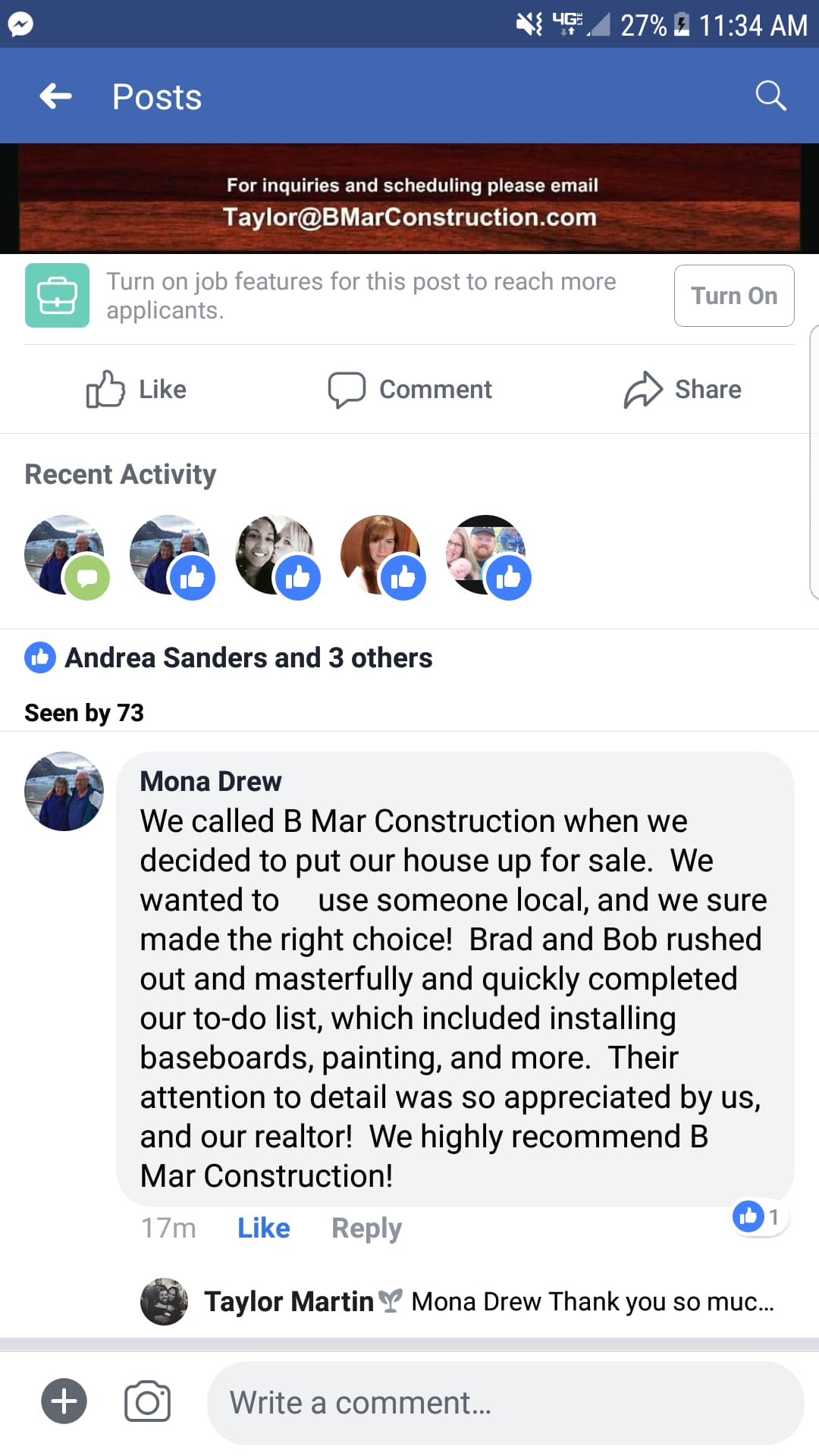
Task: Tap the Write a comment field
Action: (505, 1403)
